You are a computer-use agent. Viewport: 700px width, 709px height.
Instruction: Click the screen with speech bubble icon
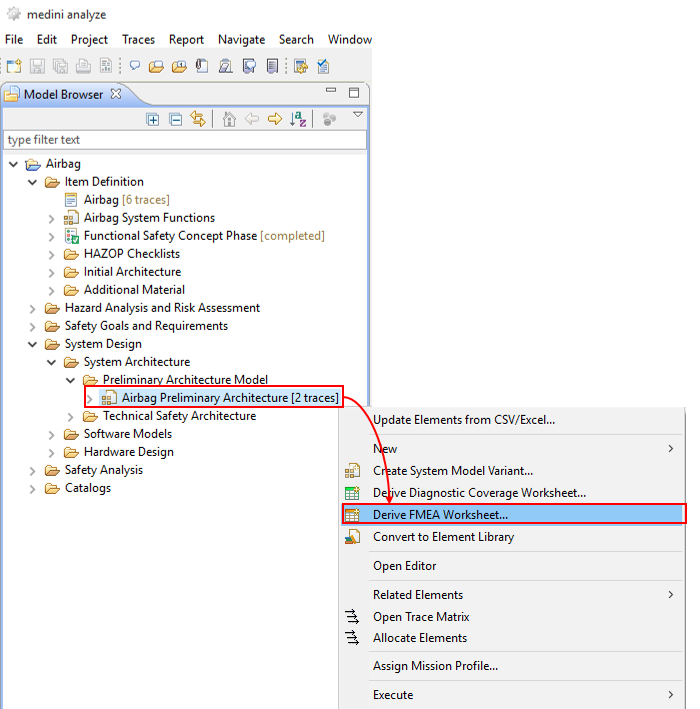coord(249,66)
